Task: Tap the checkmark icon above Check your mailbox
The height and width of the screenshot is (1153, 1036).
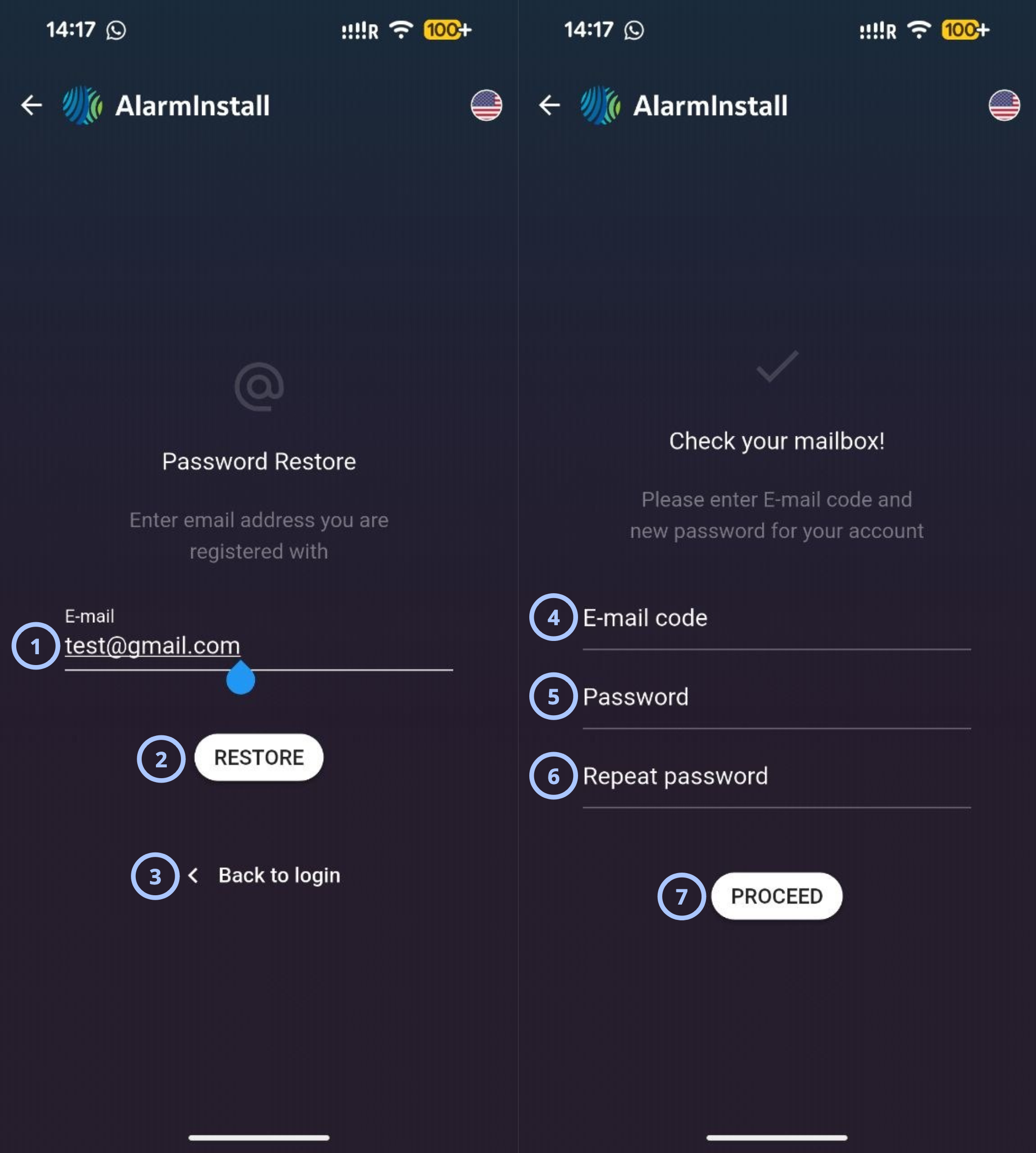Action: tap(777, 366)
